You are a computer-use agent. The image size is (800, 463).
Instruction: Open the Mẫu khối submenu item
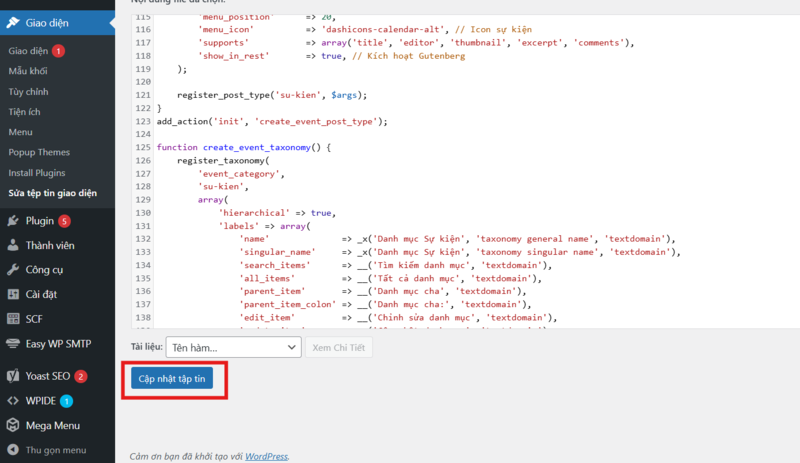point(28,71)
